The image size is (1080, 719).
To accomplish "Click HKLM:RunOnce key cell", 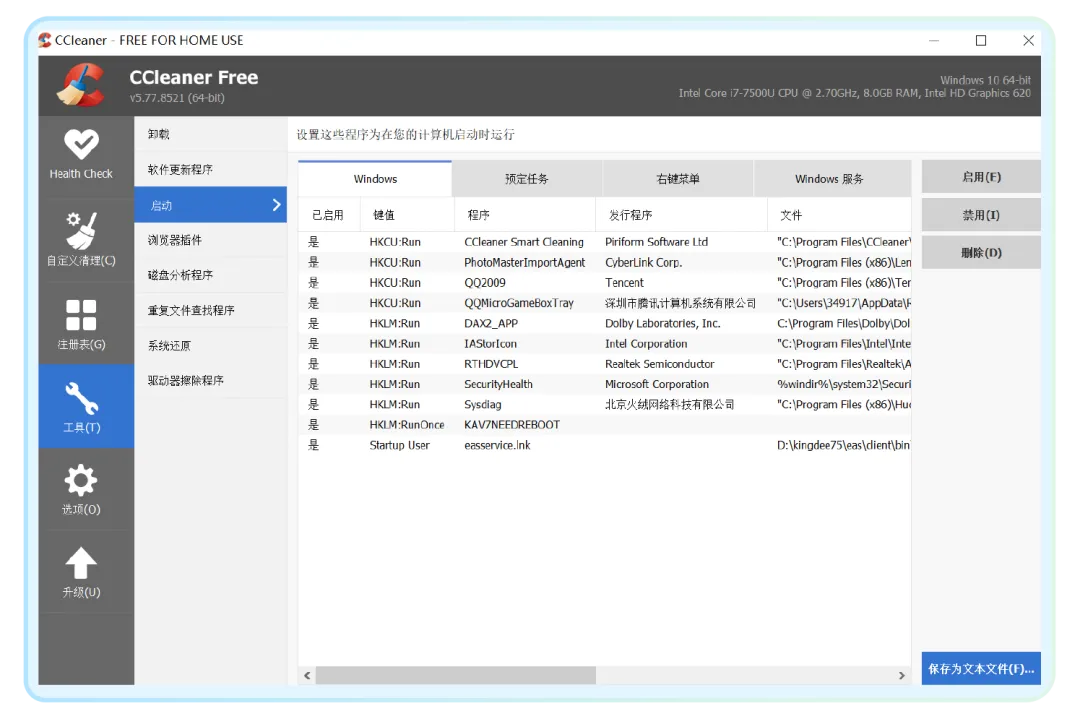I will 406,425.
